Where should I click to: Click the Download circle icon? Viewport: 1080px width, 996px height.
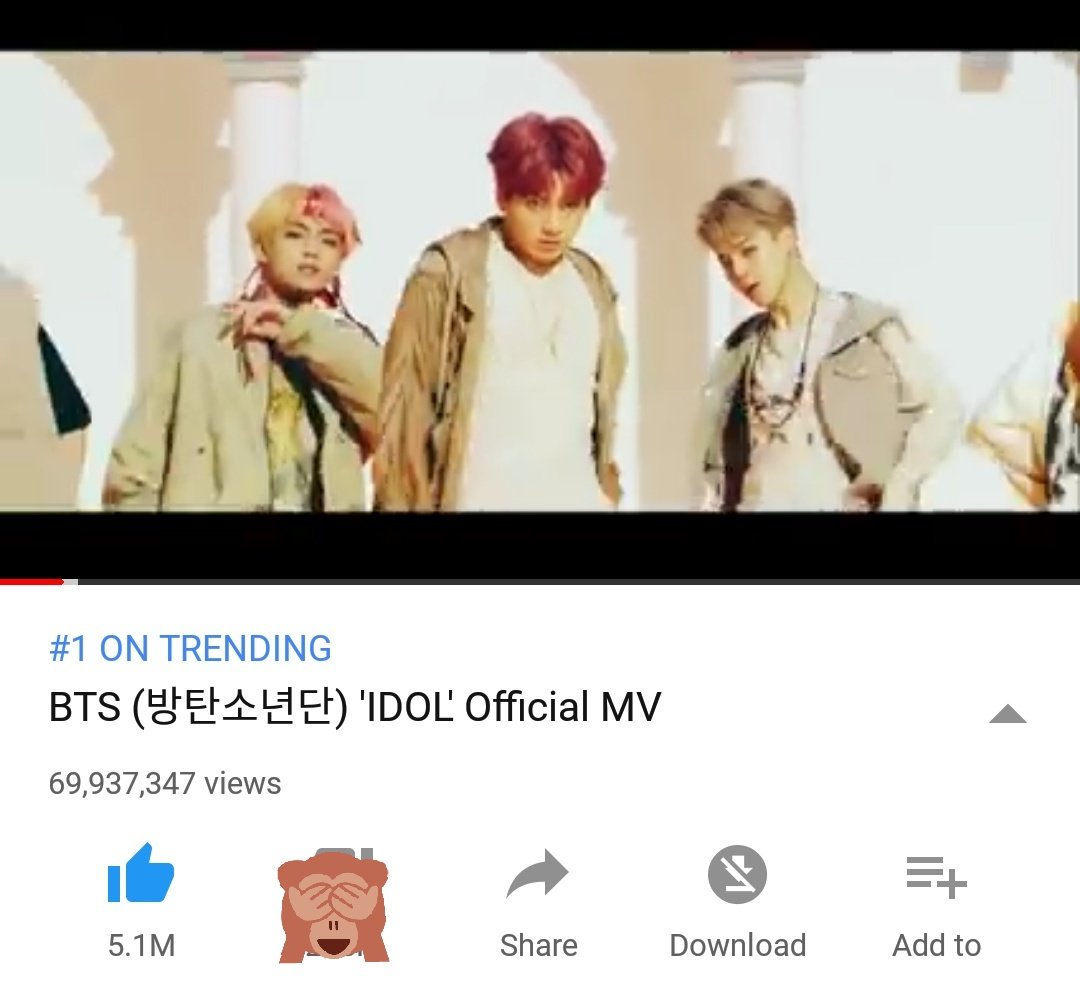tap(737, 874)
